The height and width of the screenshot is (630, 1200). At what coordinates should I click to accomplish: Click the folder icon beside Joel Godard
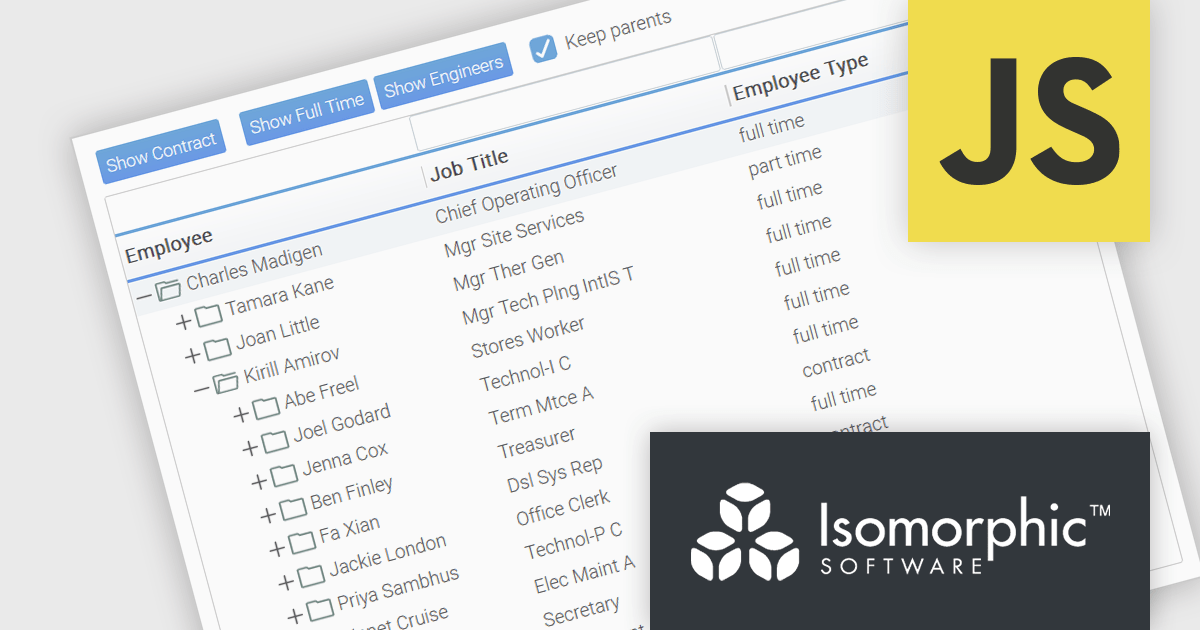(x=274, y=441)
